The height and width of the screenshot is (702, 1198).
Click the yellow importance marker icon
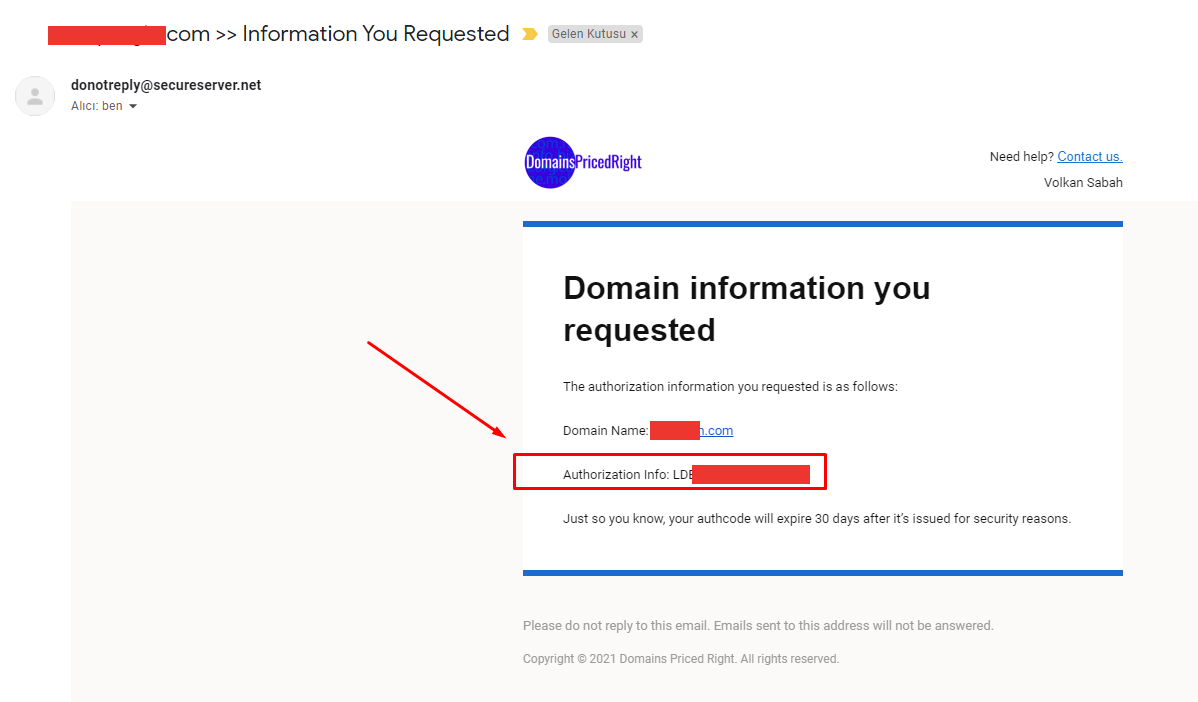click(529, 34)
